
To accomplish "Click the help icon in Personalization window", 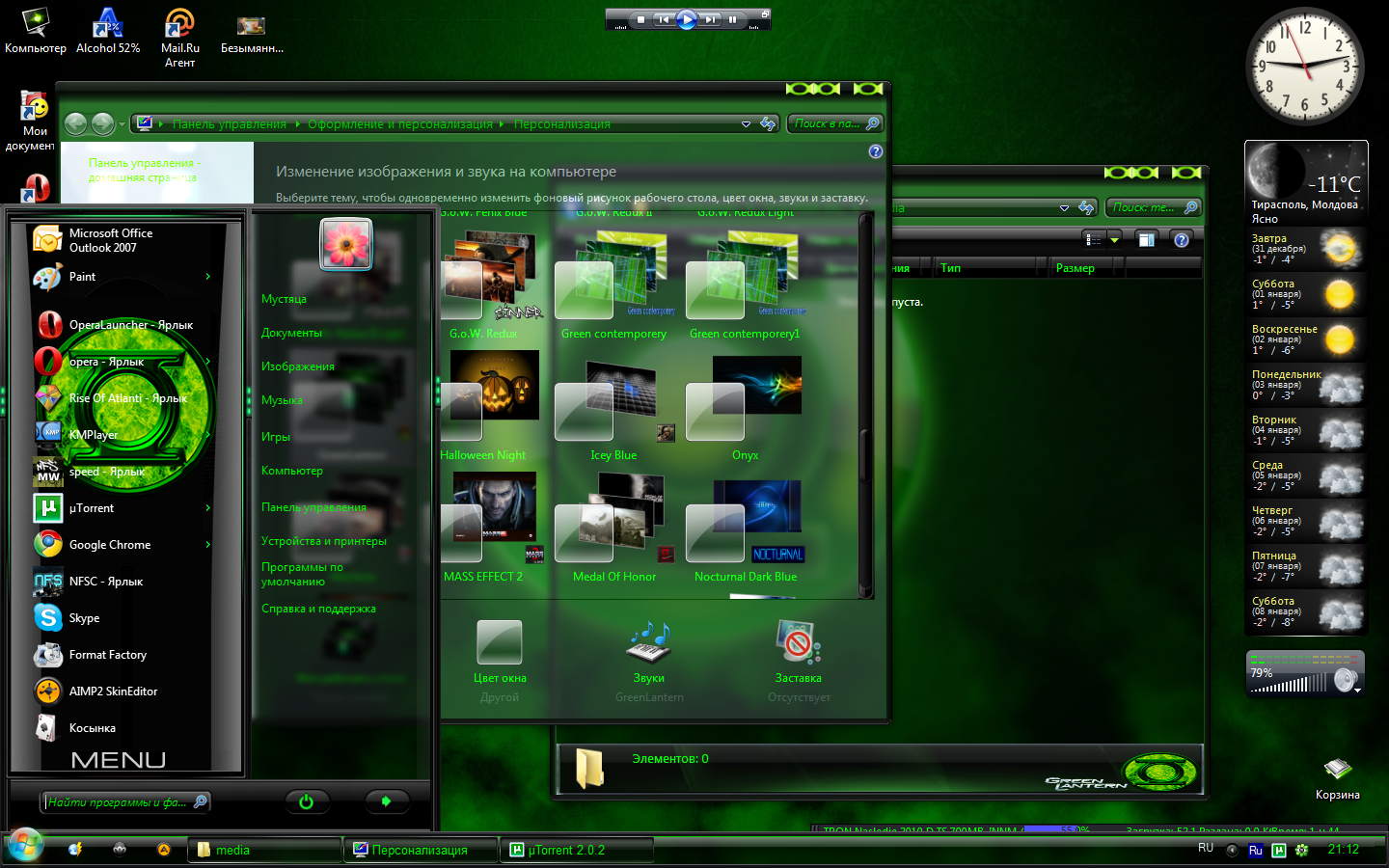I will tap(875, 151).
